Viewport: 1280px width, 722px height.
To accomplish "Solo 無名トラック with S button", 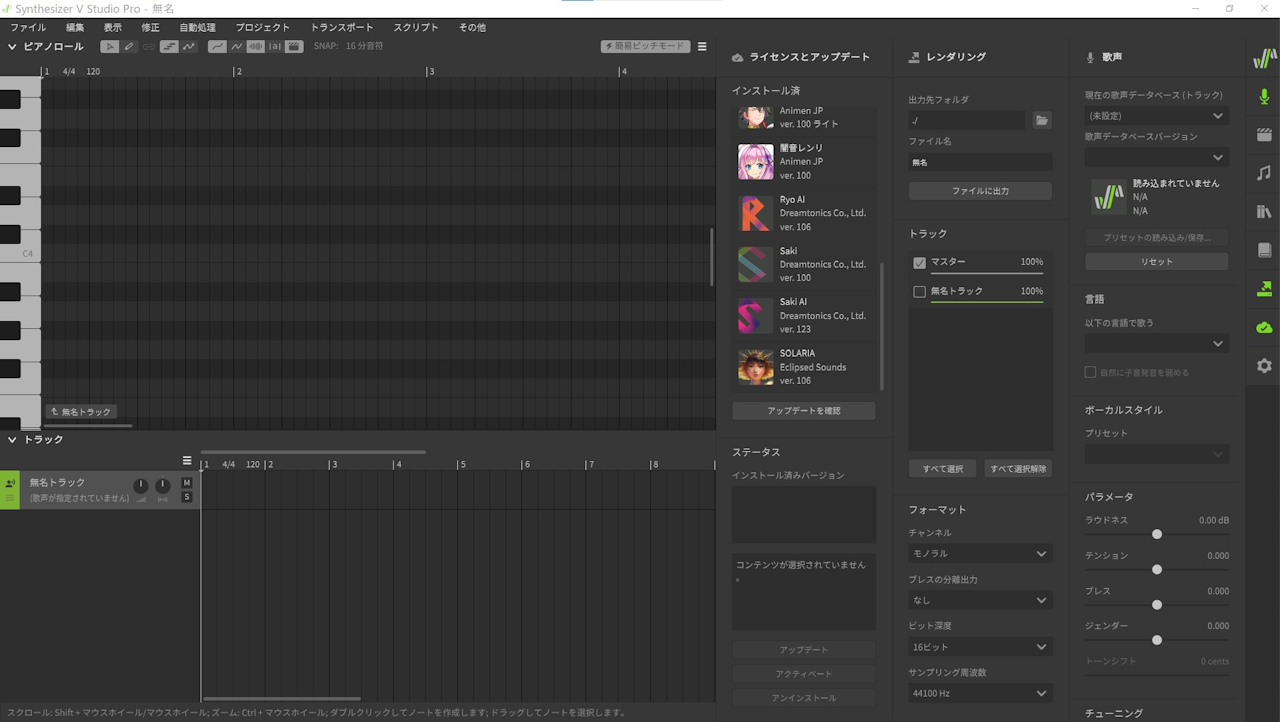I will [x=186, y=497].
